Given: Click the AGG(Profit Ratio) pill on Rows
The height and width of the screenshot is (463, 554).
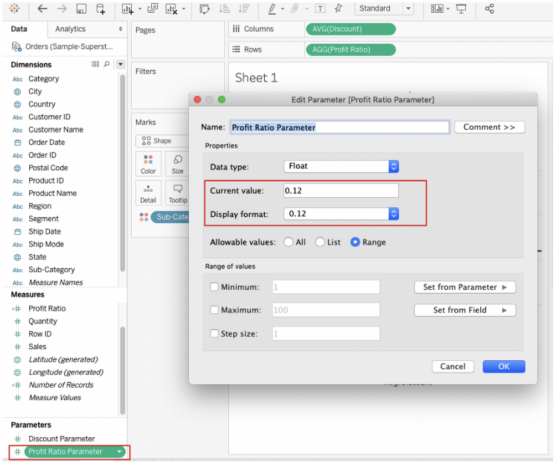Looking at the screenshot, I should point(350,49).
